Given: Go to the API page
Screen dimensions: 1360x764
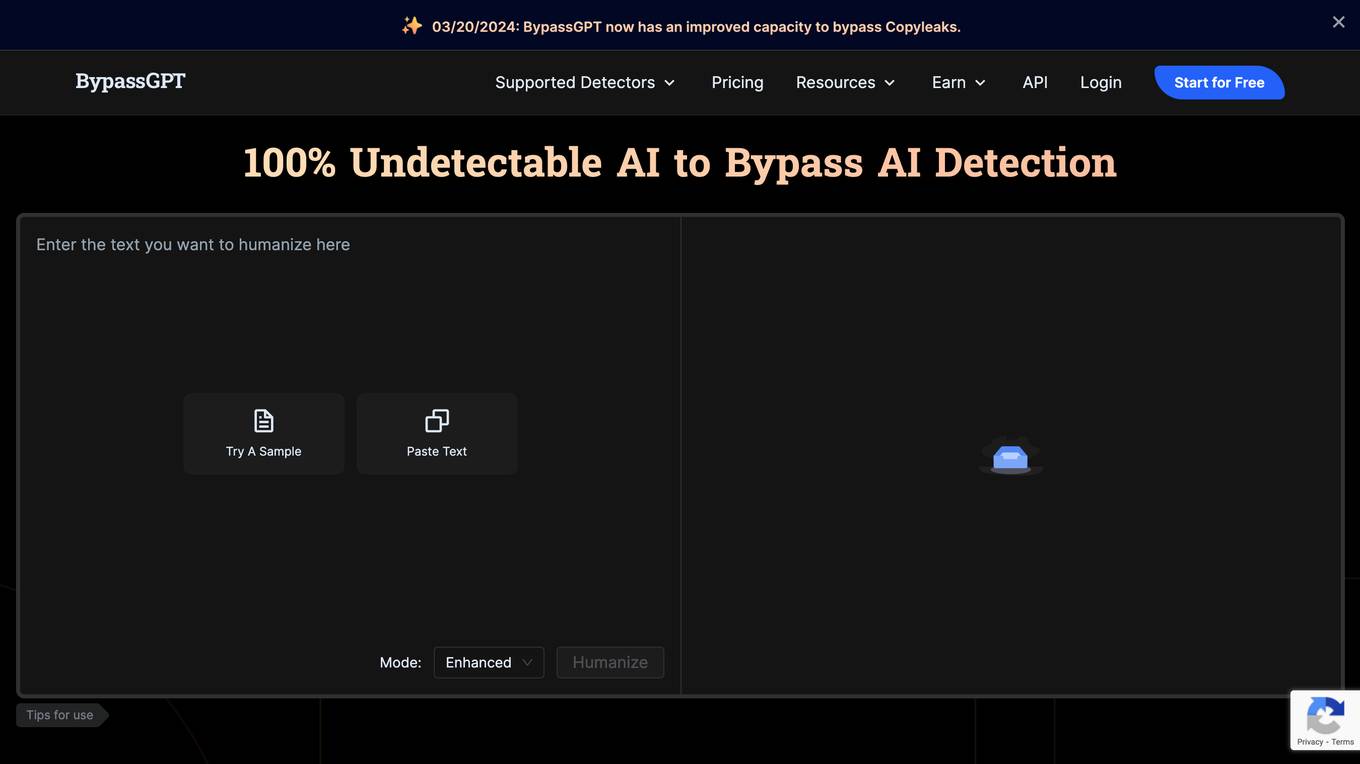Looking at the screenshot, I should click(1035, 82).
